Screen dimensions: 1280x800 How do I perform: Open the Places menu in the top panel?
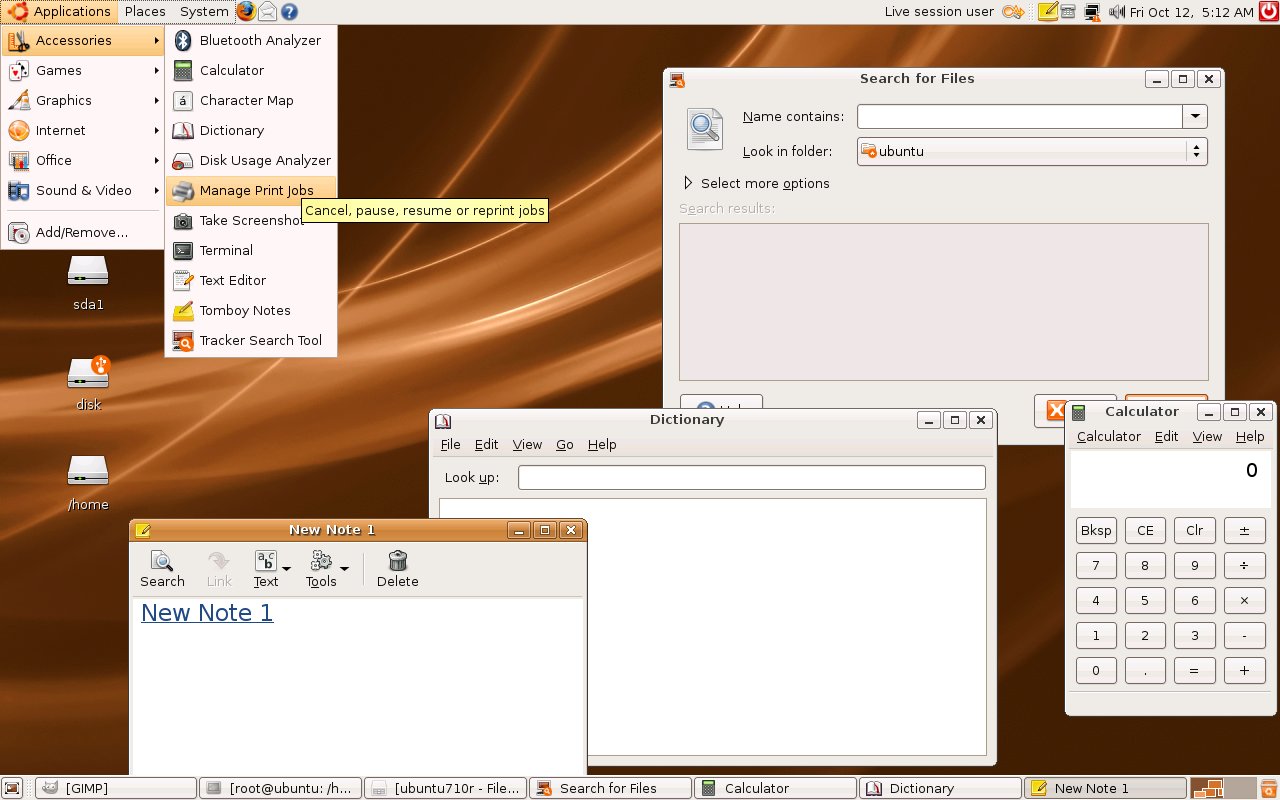145,12
